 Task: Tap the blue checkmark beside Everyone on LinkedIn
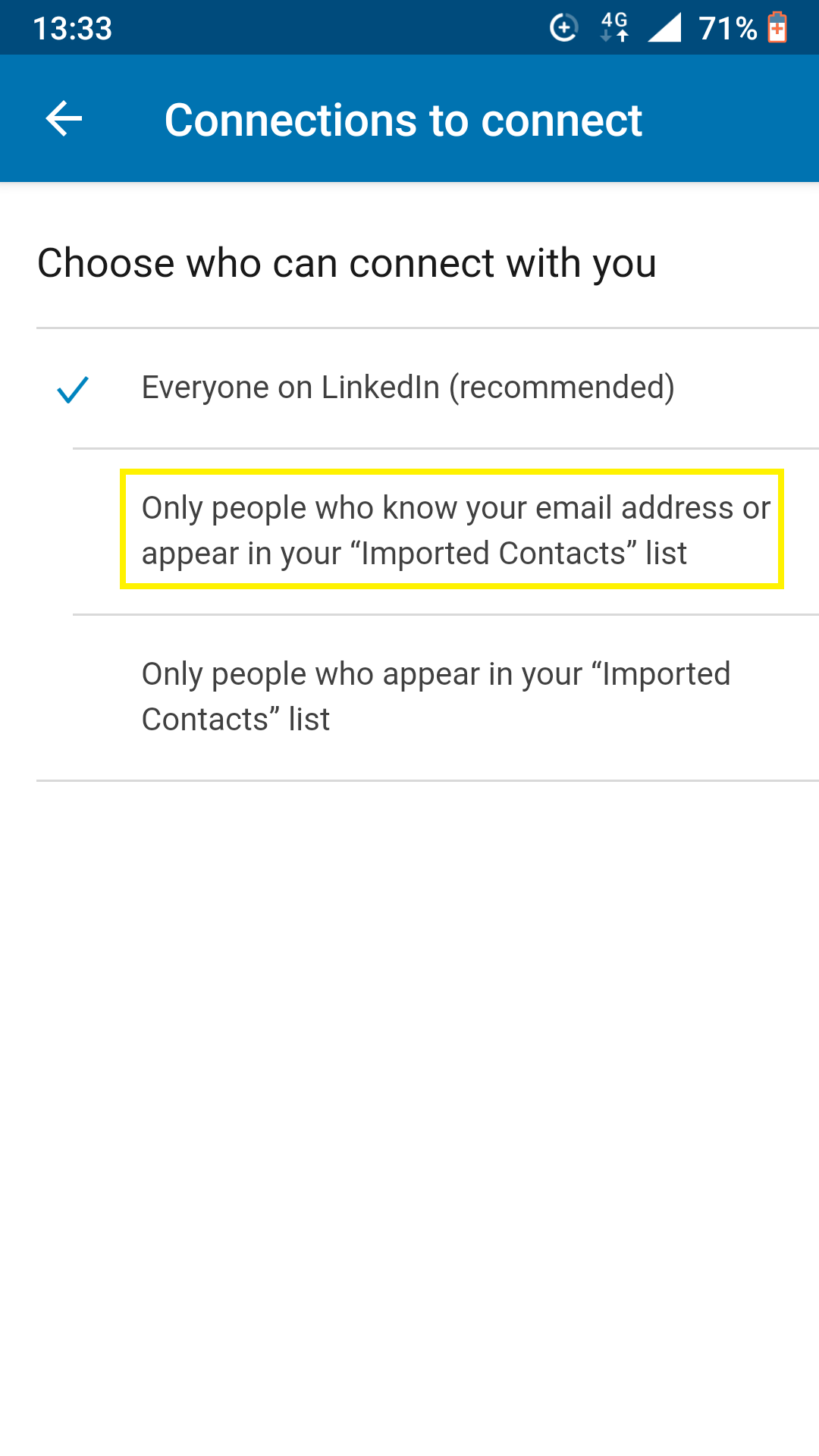coord(73,390)
